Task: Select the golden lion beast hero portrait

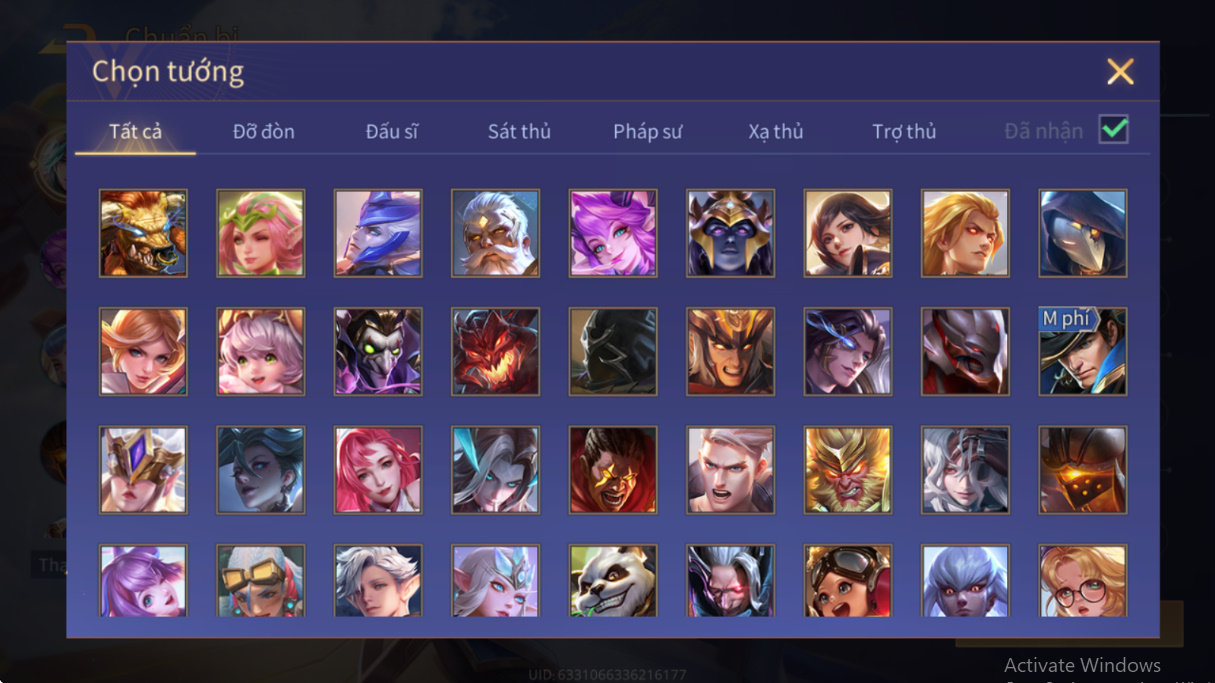Action: click(x=143, y=233)
